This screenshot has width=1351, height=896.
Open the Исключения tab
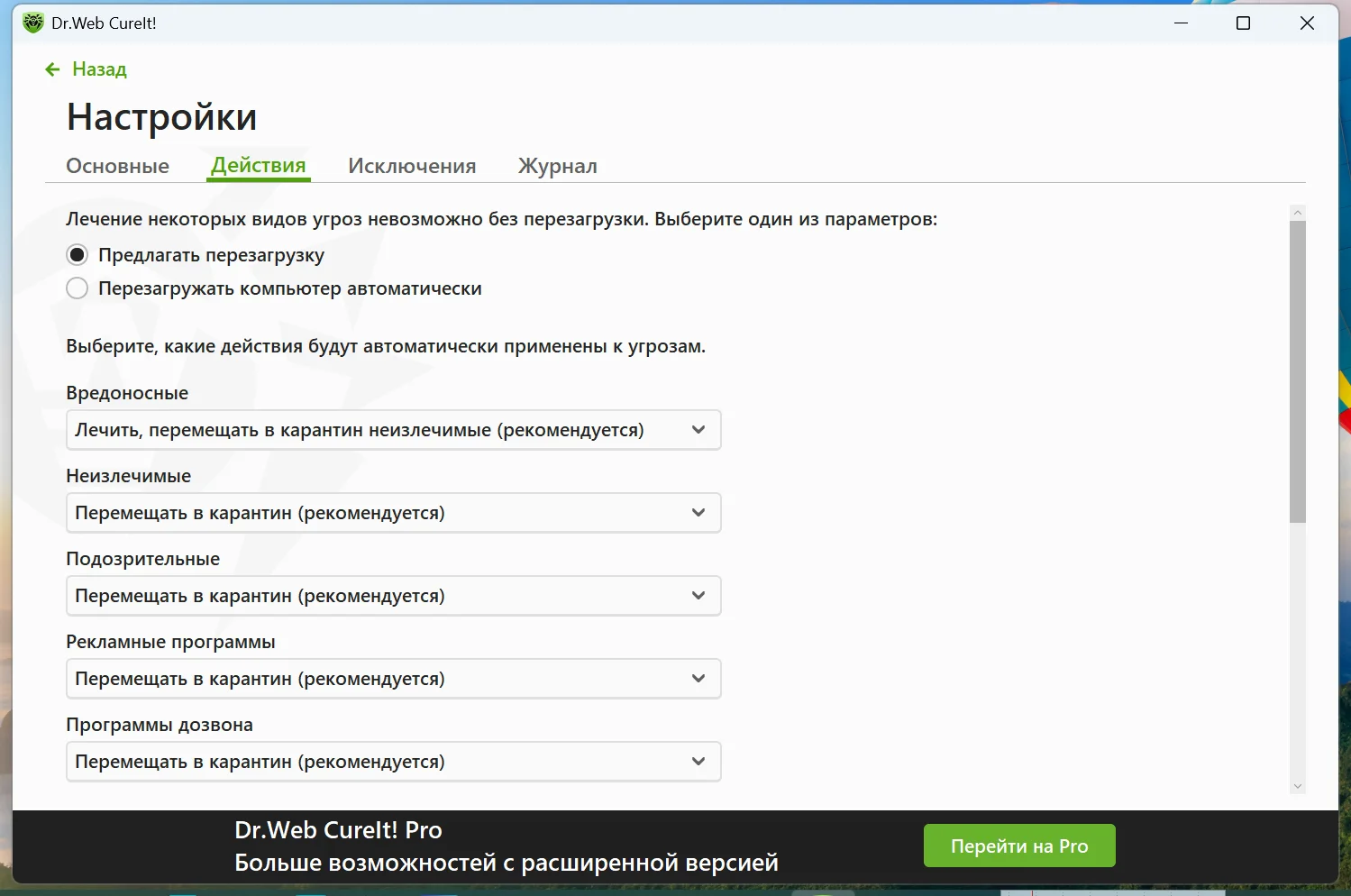click(x=412, y=166)
